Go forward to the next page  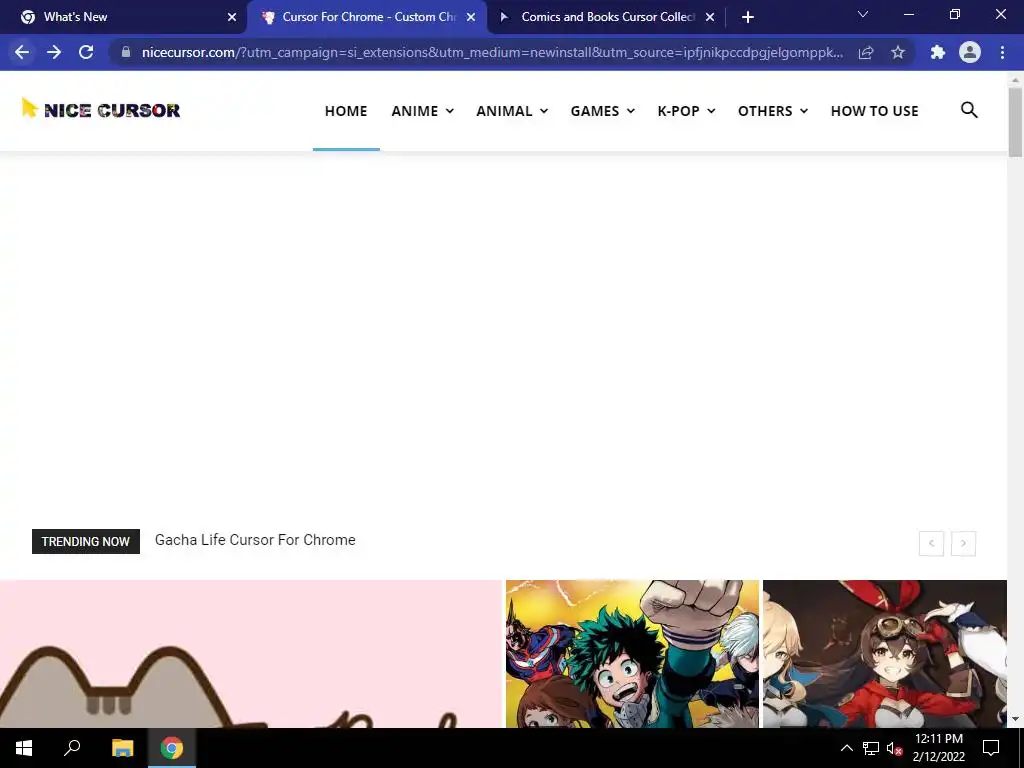point(54,52)
